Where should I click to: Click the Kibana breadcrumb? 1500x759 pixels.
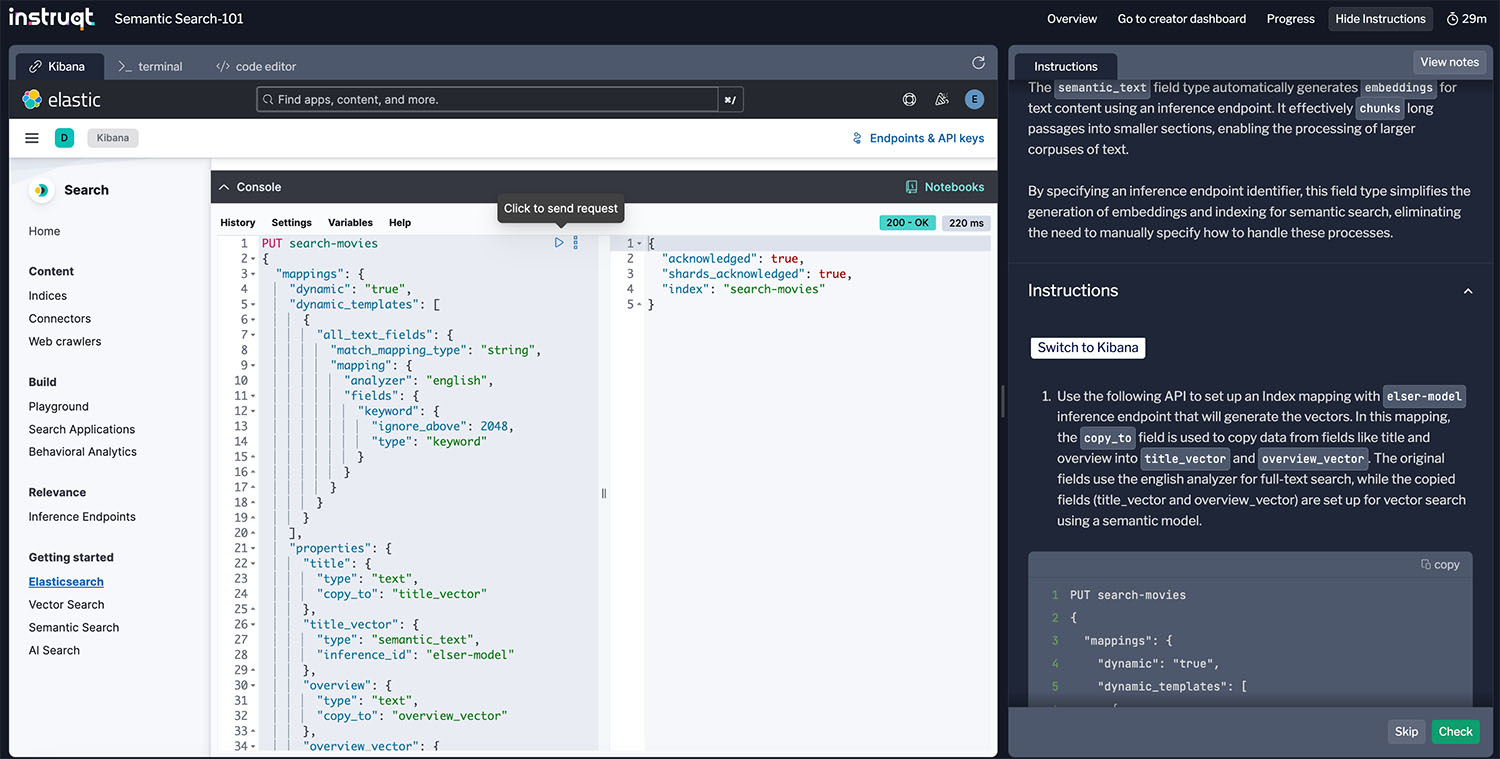[x=113, y=138]
